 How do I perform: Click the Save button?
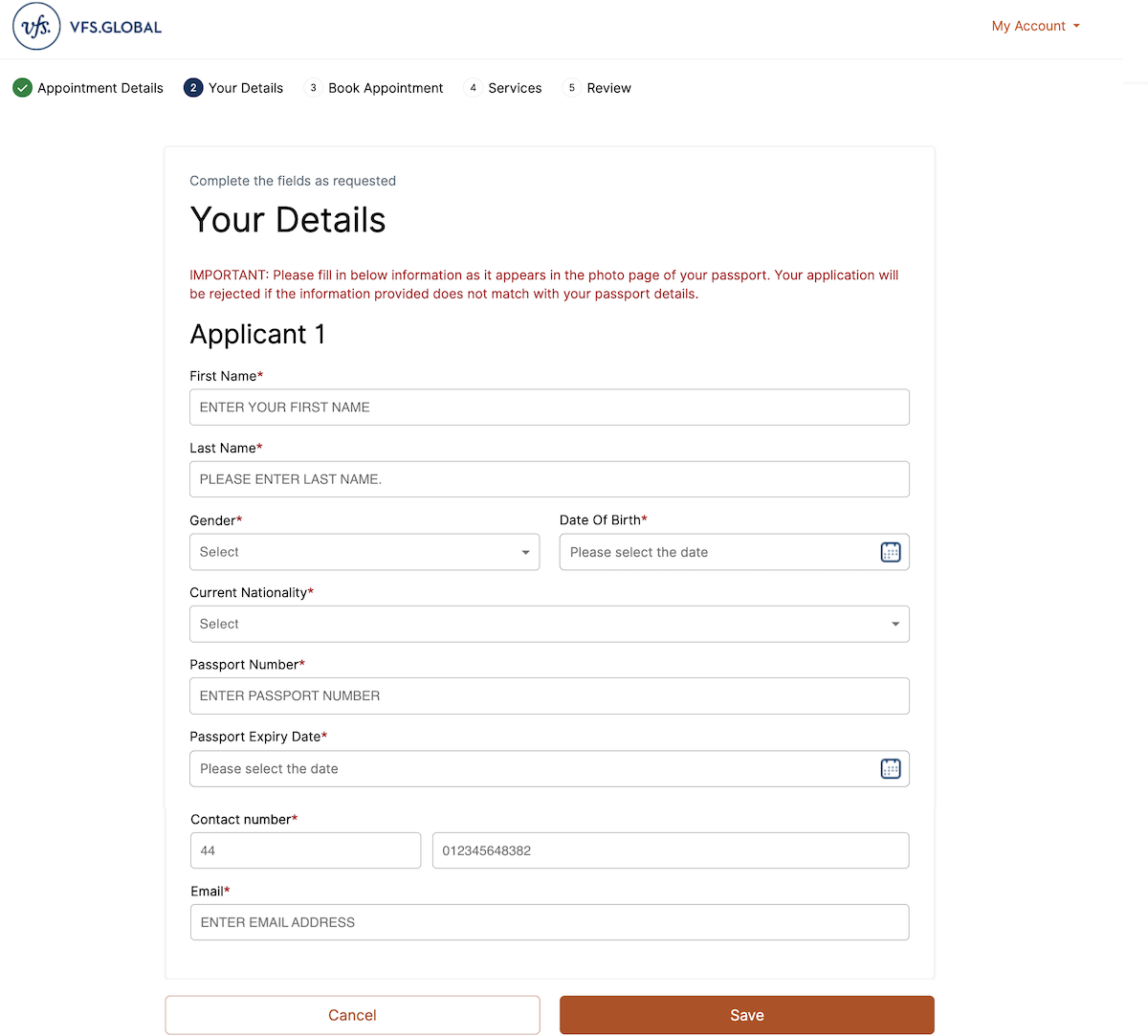746,1015
